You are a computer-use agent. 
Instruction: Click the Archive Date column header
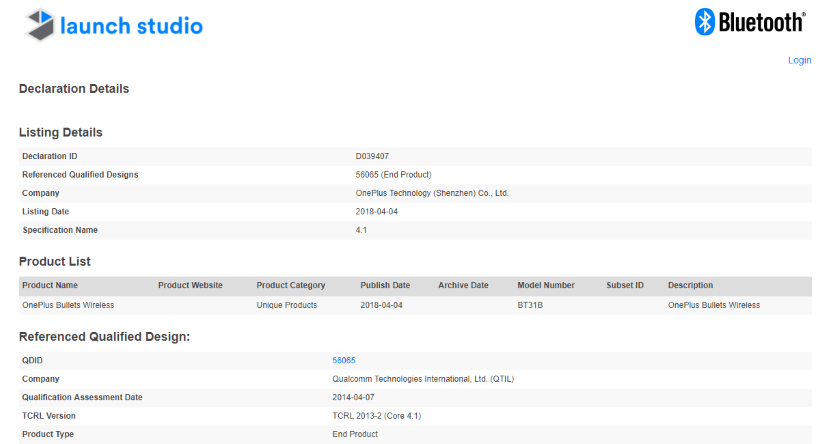(463, 286)
